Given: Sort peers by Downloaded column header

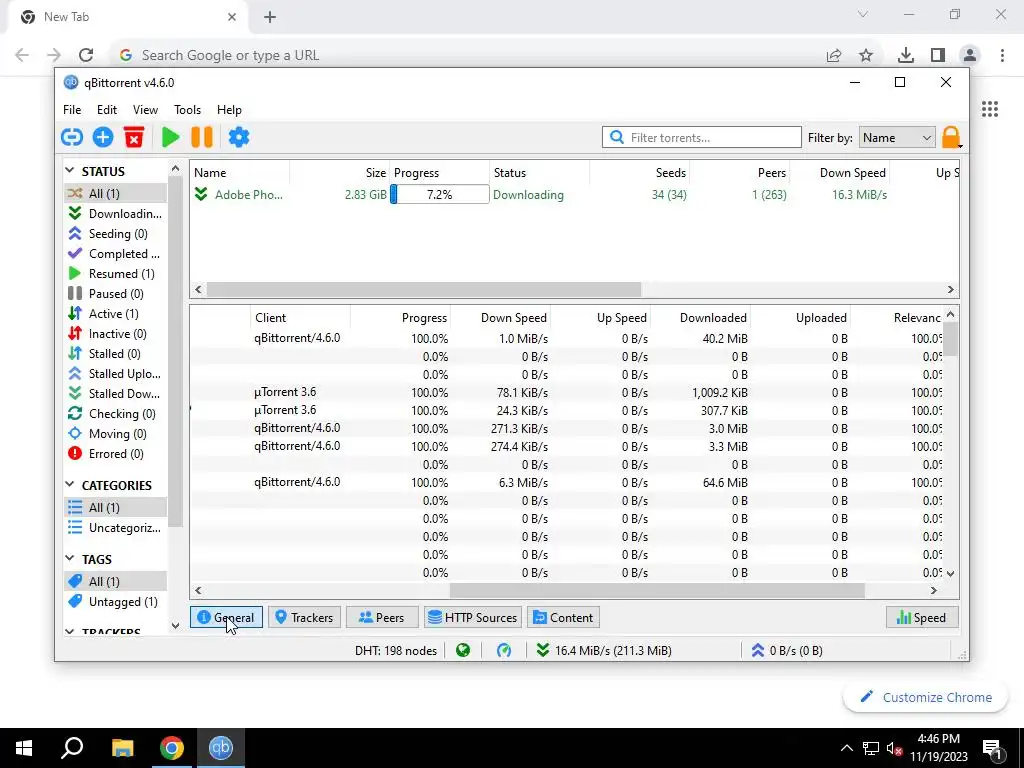Looking at the screenshot, I should [700, 317].
